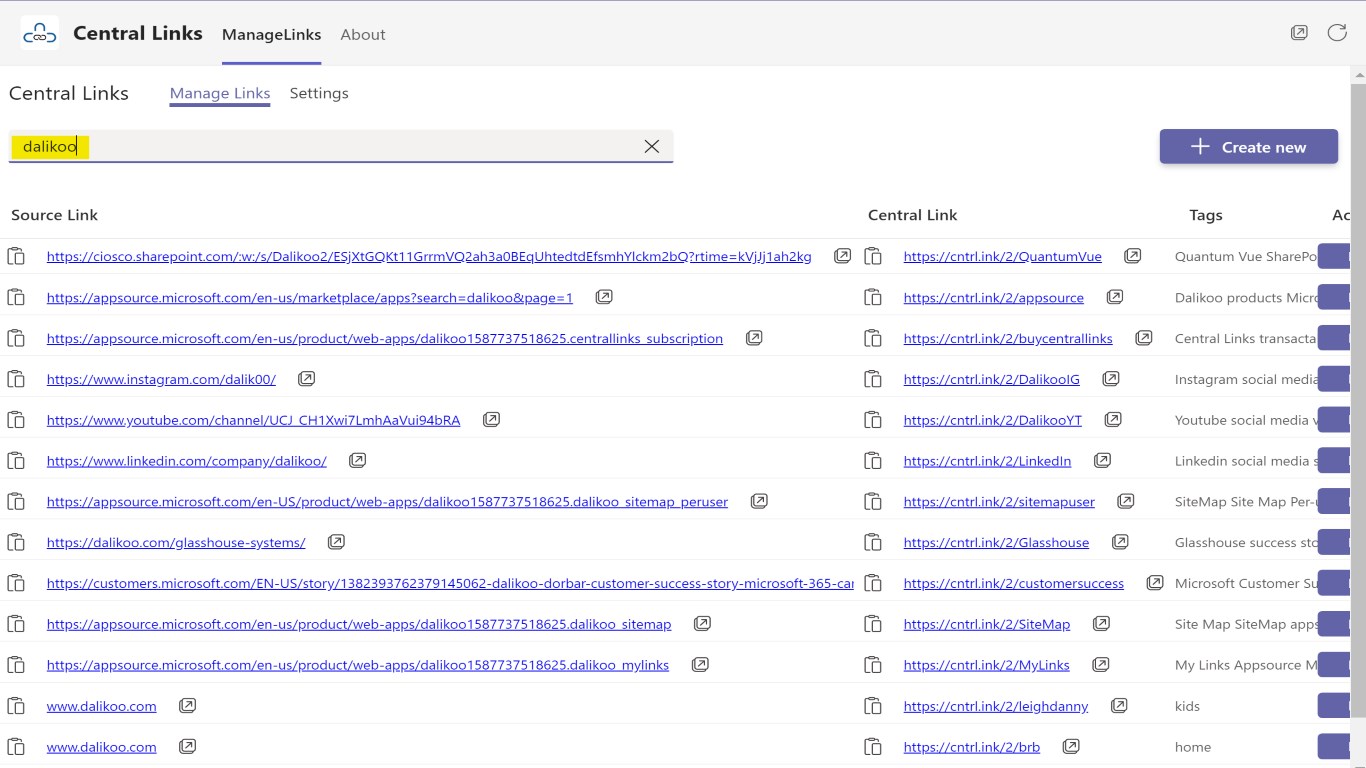Copy the QuantumVue central link
This screenshot has width=1366, height=768.
point(873,257)
